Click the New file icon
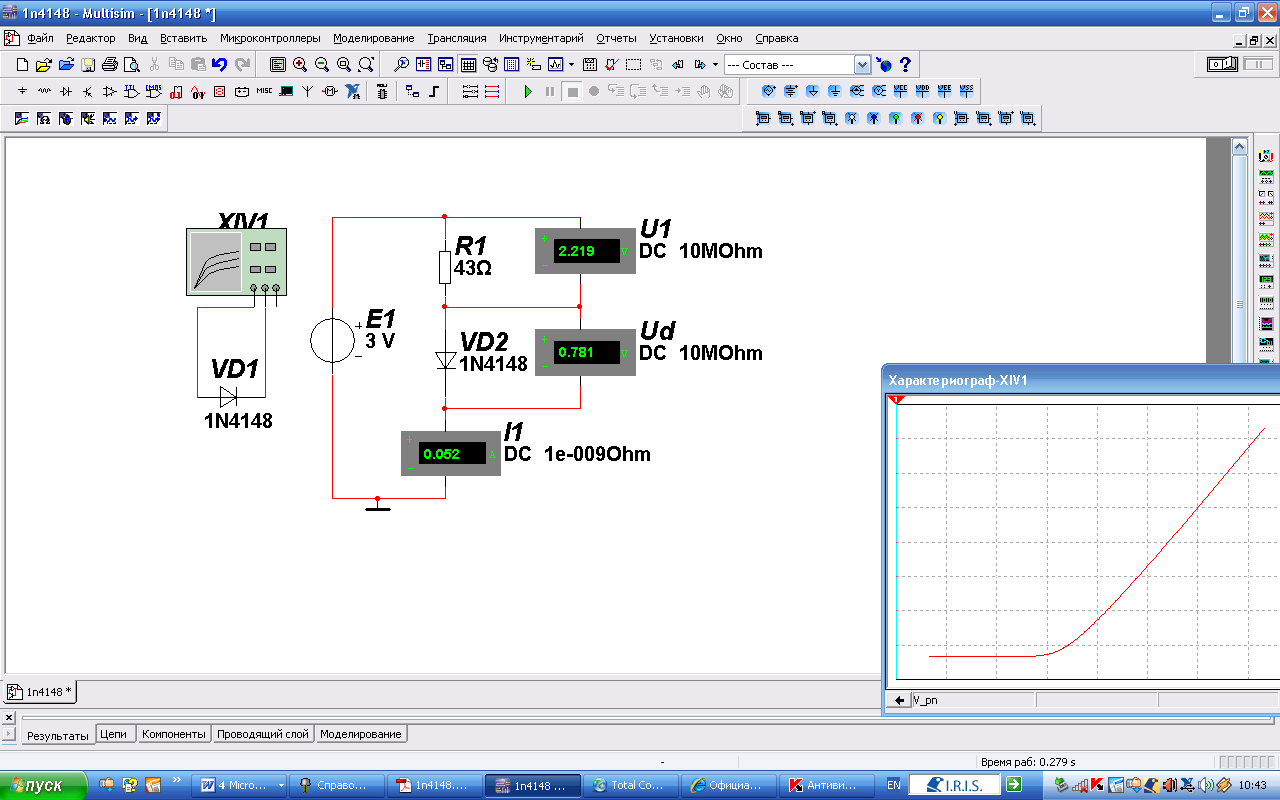This screenshot has width=1280, height=800. pos(22,65)
